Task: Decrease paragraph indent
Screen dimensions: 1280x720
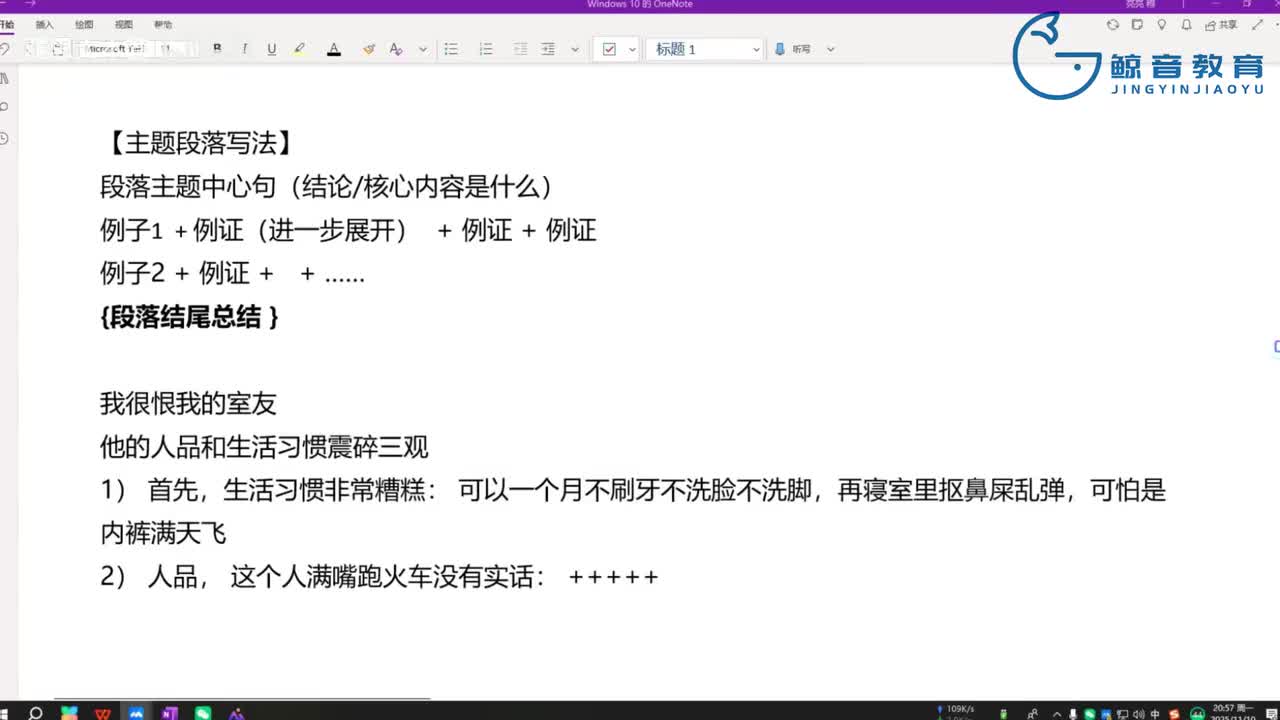Action: (520, 49)
